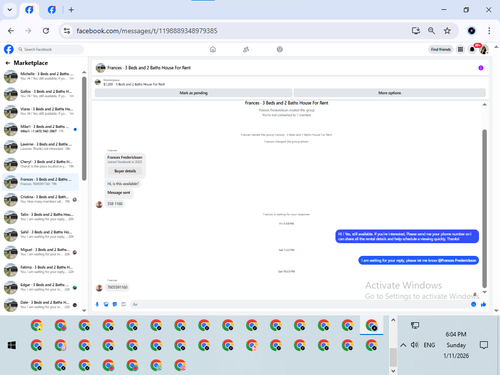500x375 pixels.
Task: Show hidden system tray icons chevron
Action: [403, 345]
